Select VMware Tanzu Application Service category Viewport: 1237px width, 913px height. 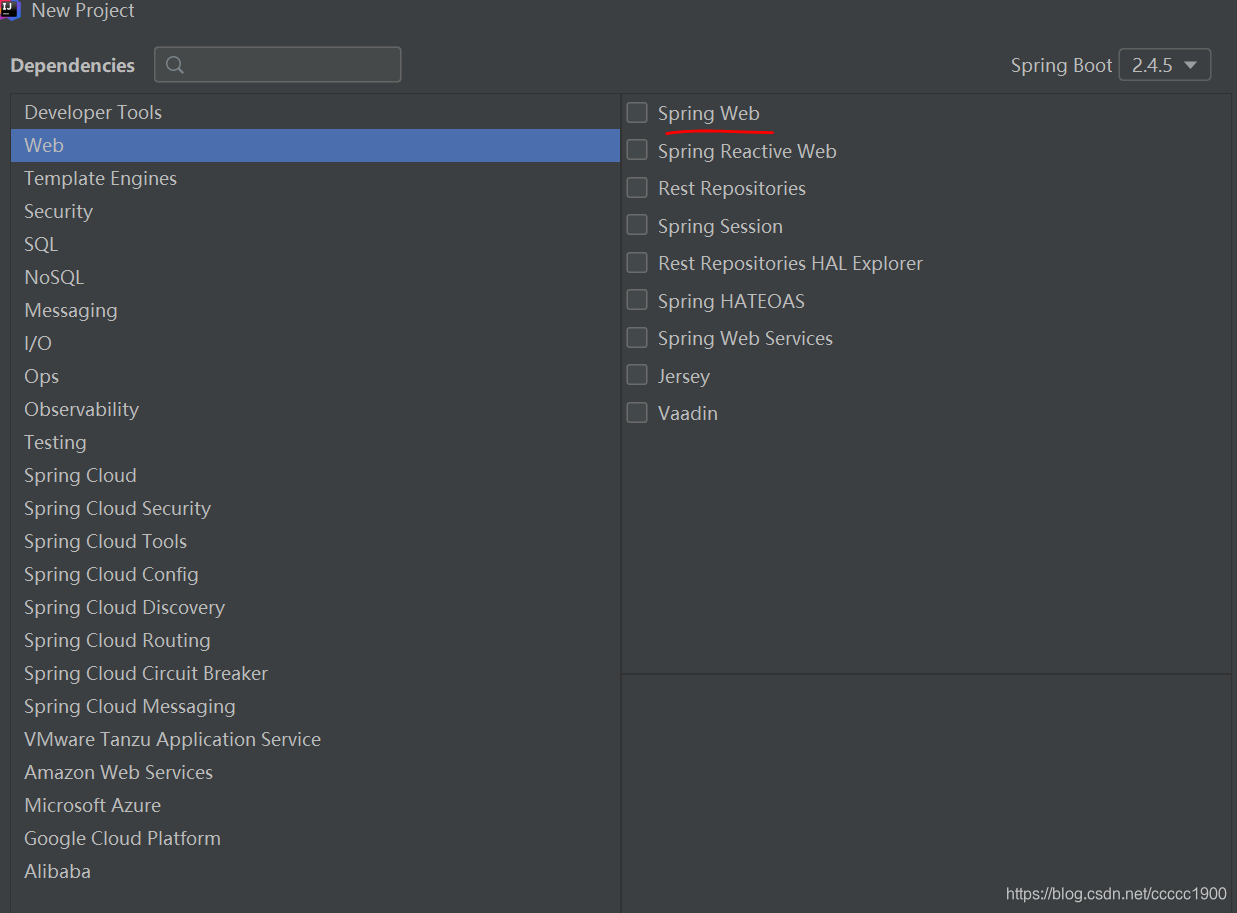(315, 739)
